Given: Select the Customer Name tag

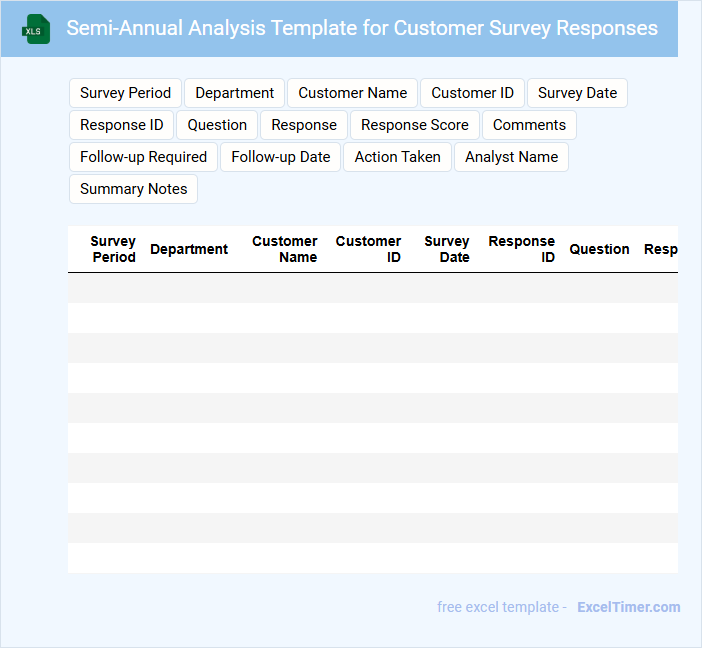Looking at the screenshot, I should 352,93.
